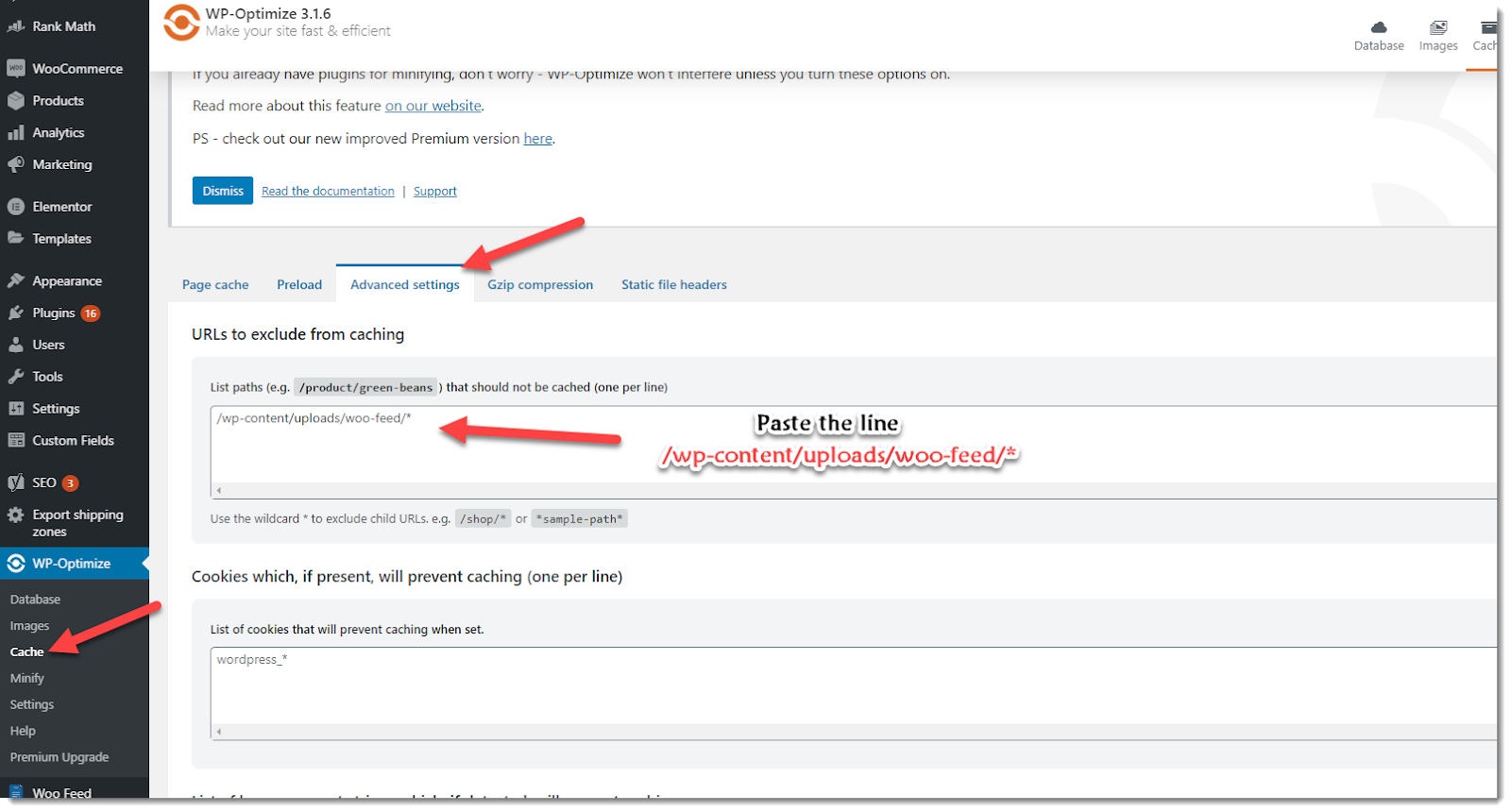Click the Analytics bar chart icon

[x=16, y=132]
